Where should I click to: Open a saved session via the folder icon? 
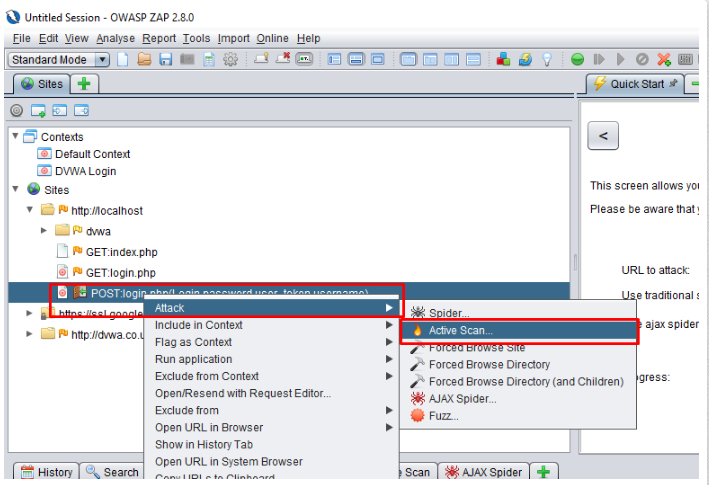coord(144,59)
